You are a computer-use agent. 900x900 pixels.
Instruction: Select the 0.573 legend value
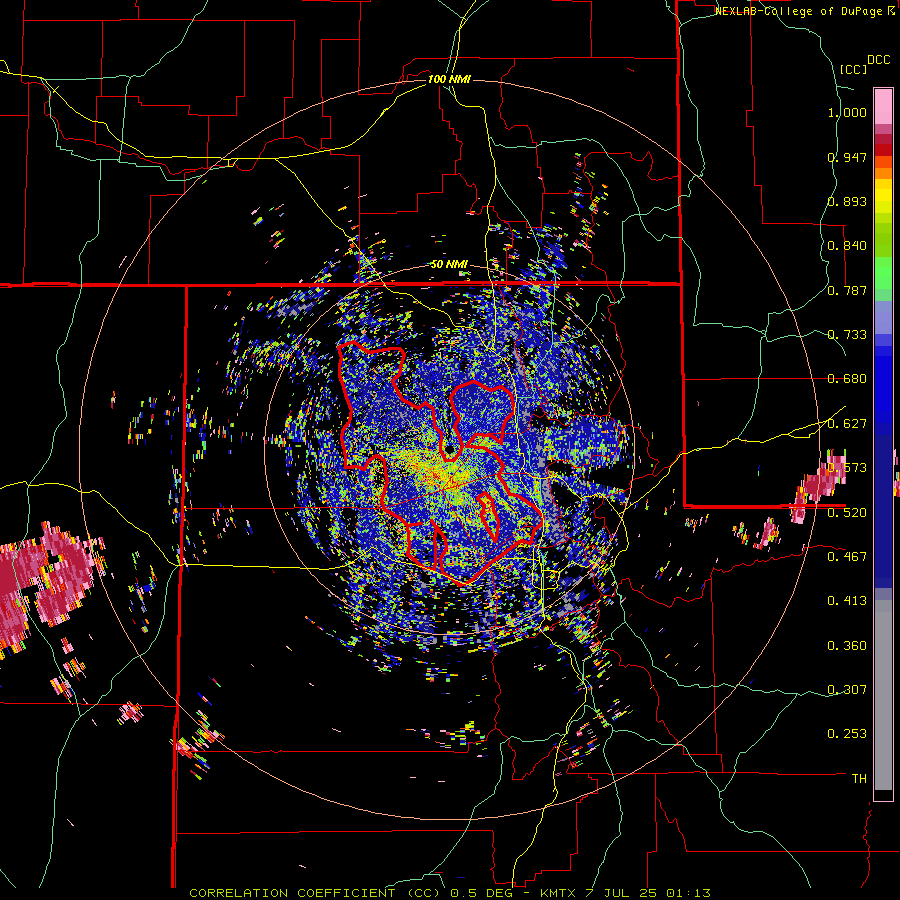[x=847, y=468]
